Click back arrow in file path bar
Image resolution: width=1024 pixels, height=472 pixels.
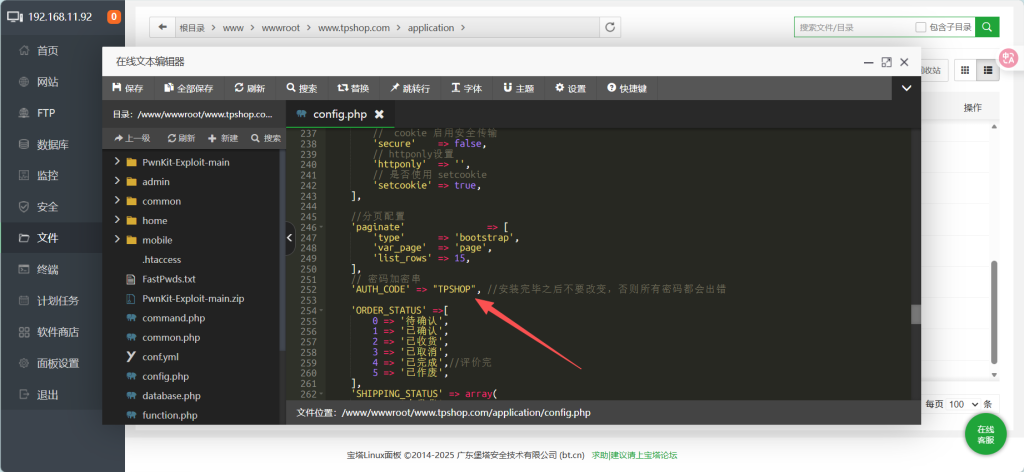pyautogui.click(x=162, y=27)
